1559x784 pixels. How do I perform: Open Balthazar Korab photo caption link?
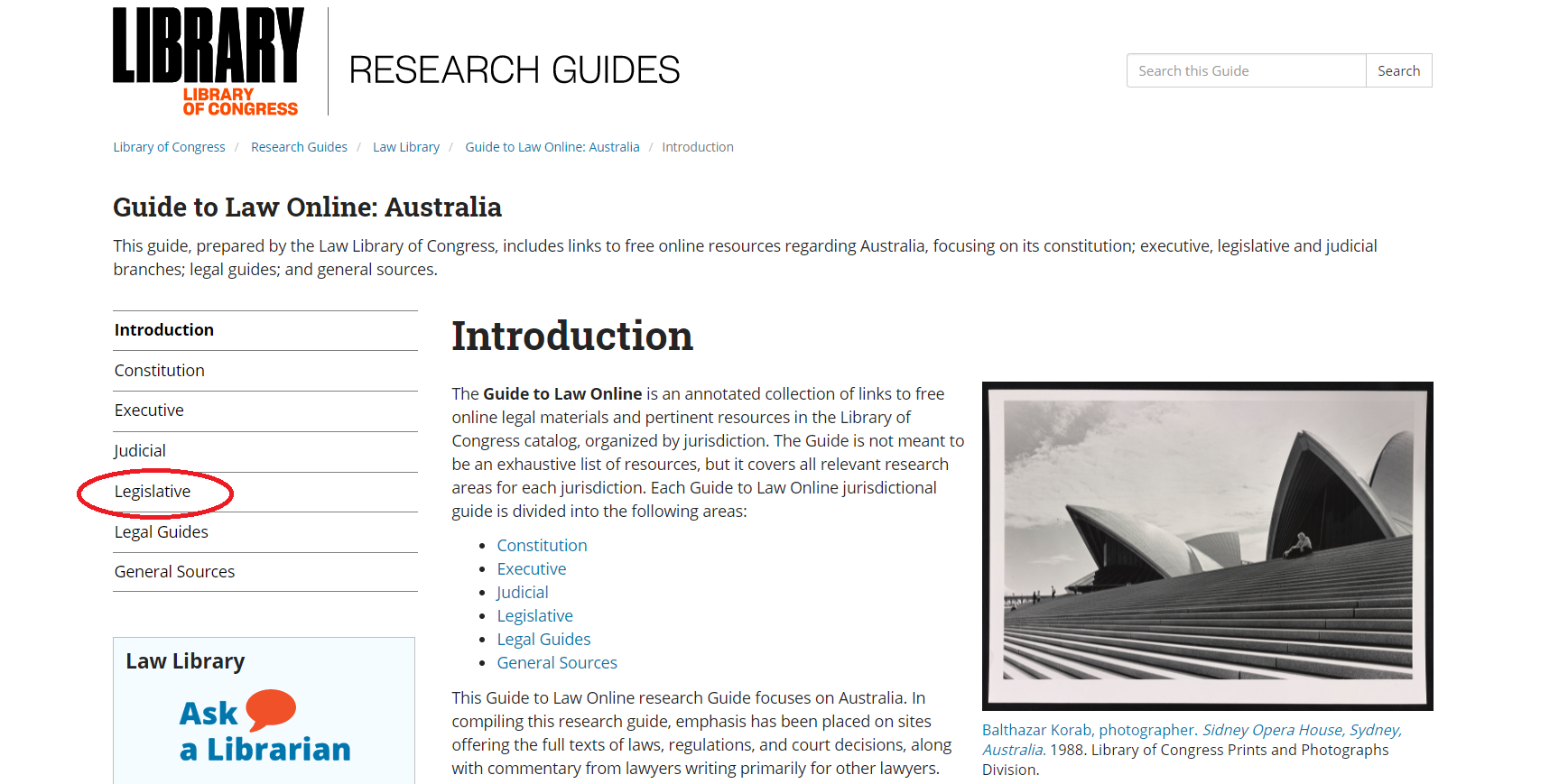click(1192, 740)
